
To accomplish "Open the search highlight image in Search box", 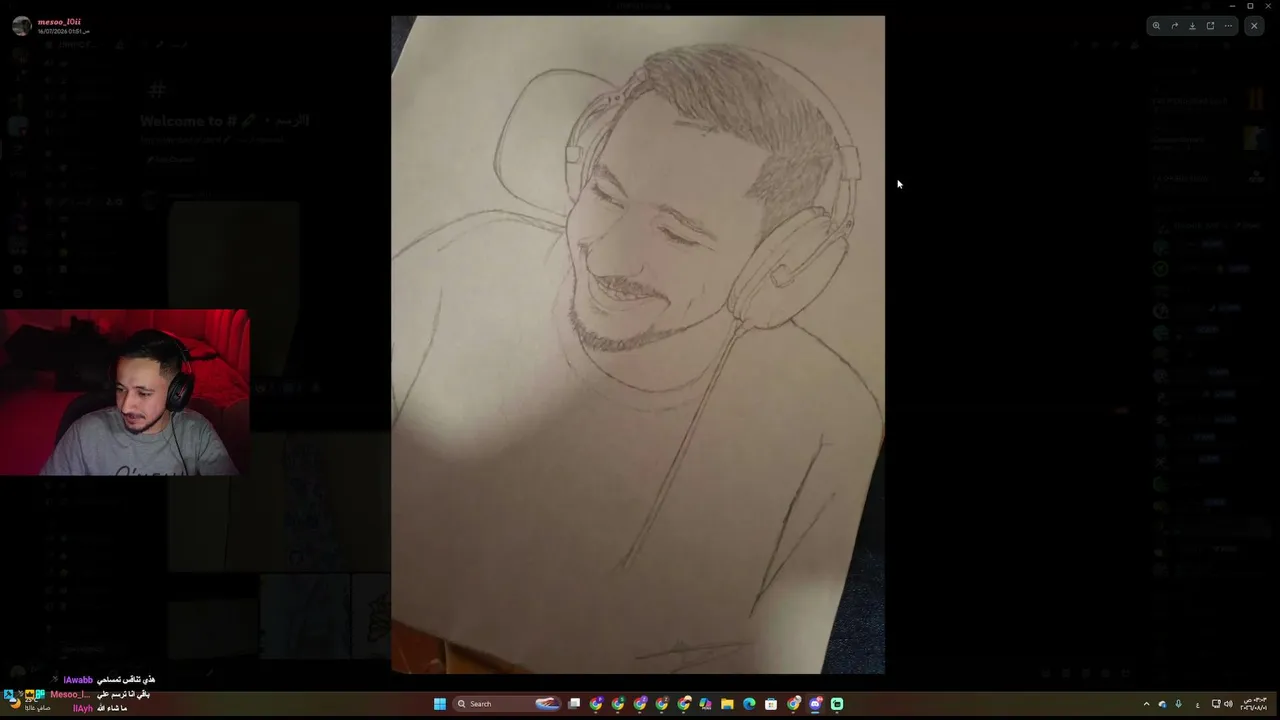I will 548,704.
